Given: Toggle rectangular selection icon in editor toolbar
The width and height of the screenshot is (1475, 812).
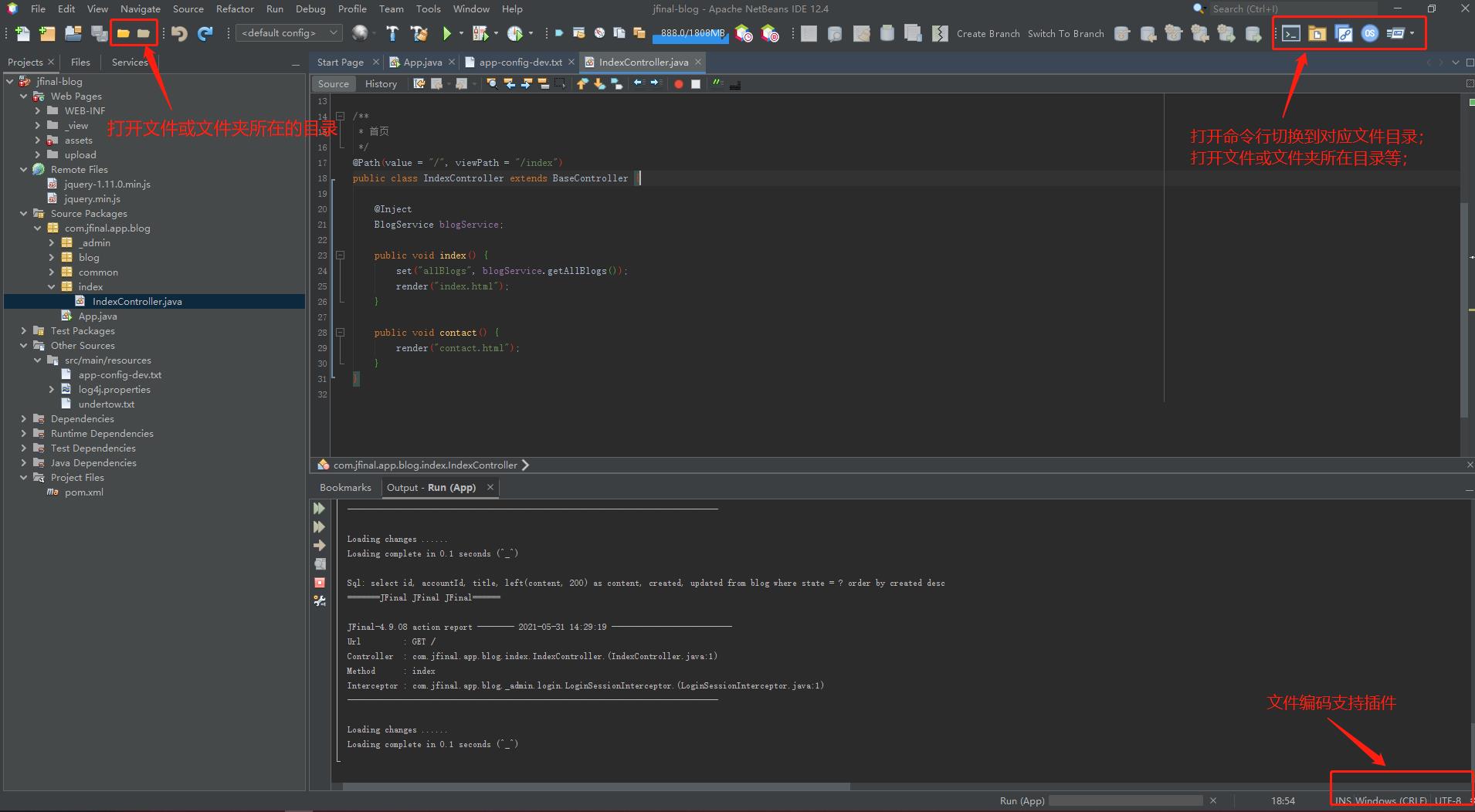Looking at the screenshot, I should [x=561, y=83].
